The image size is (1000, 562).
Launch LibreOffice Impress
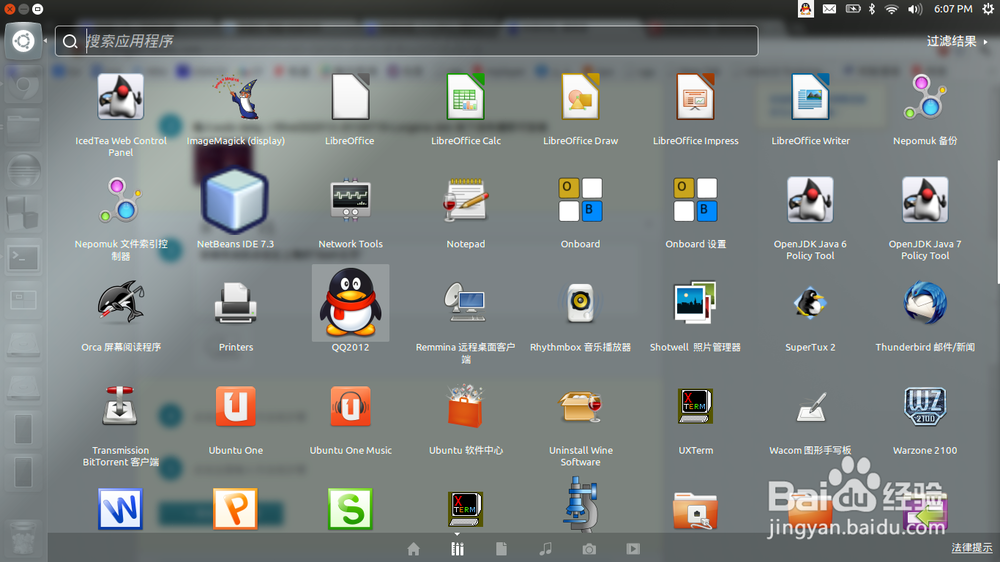tap(695, 97)
